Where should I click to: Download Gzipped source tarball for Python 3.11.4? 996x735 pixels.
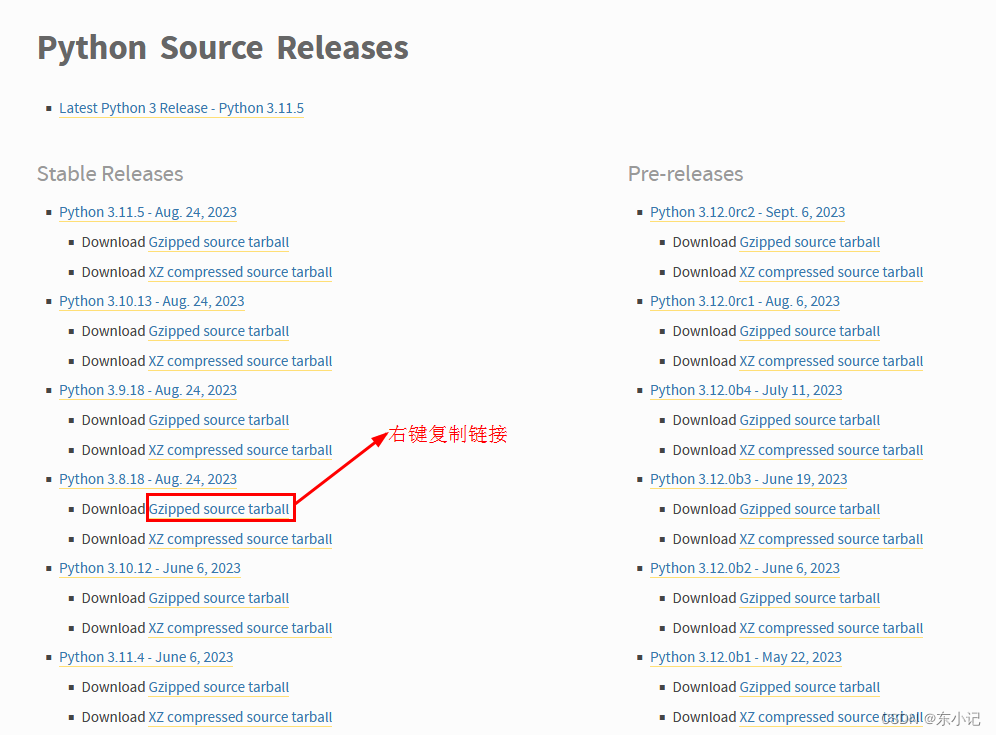219,687
